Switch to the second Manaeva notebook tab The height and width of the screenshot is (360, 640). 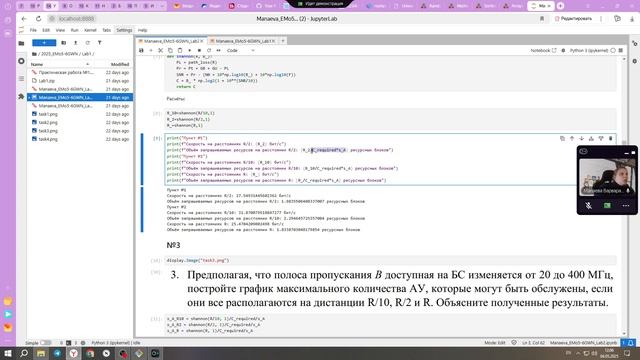244,41
